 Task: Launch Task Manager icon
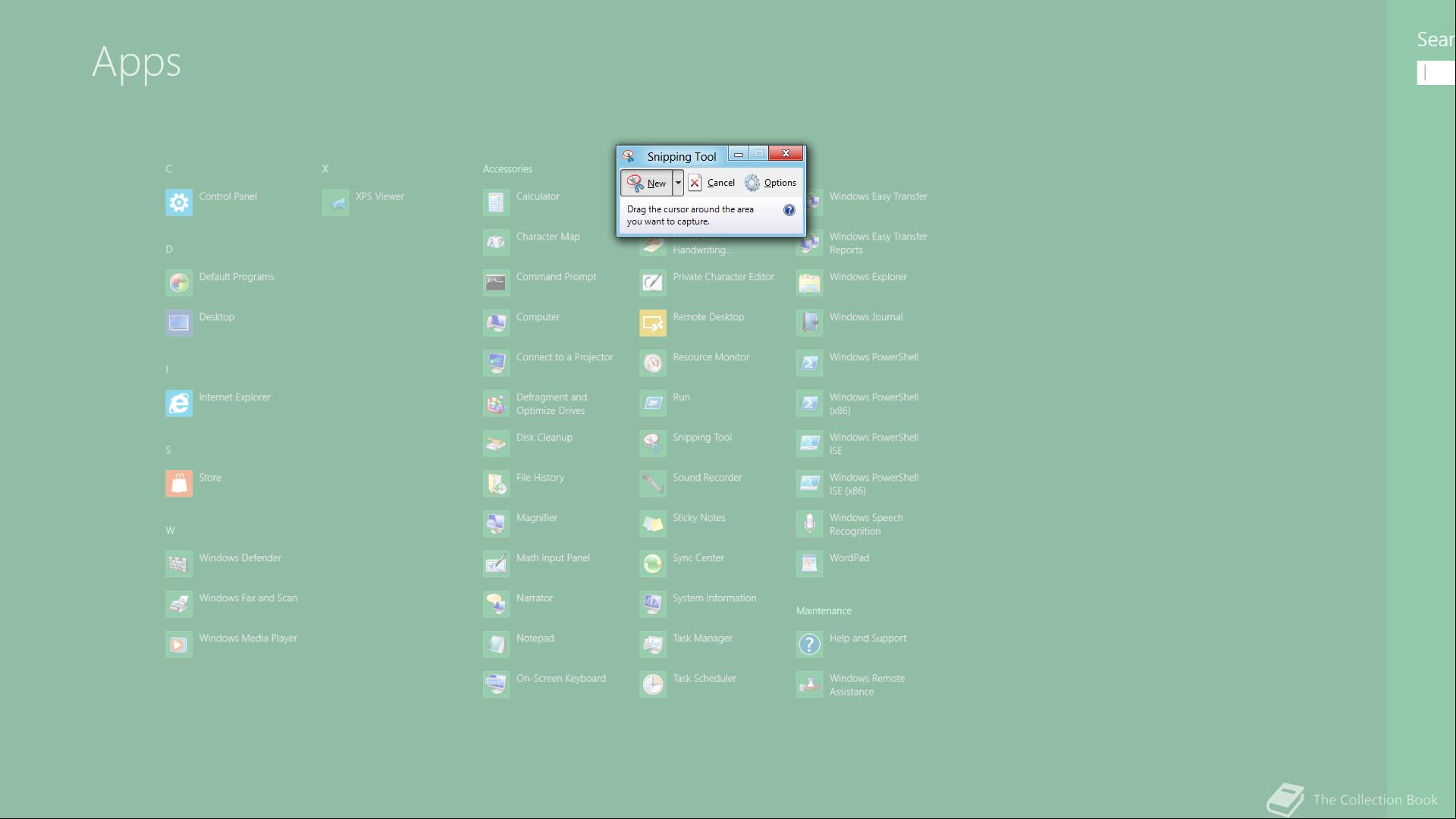coord(653,645)
